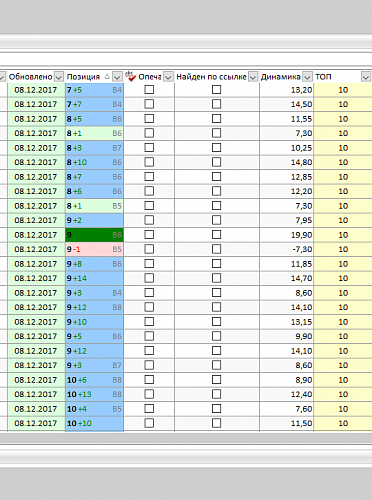Click the Динамика value 13,20
This screenshot has width=372, height=500.
point(301,90)
